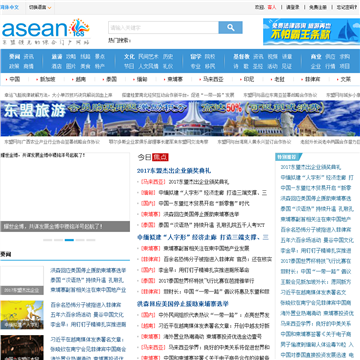Open the 要闻 navigation section
Screen dimensions: 360x360
[14, 57]
